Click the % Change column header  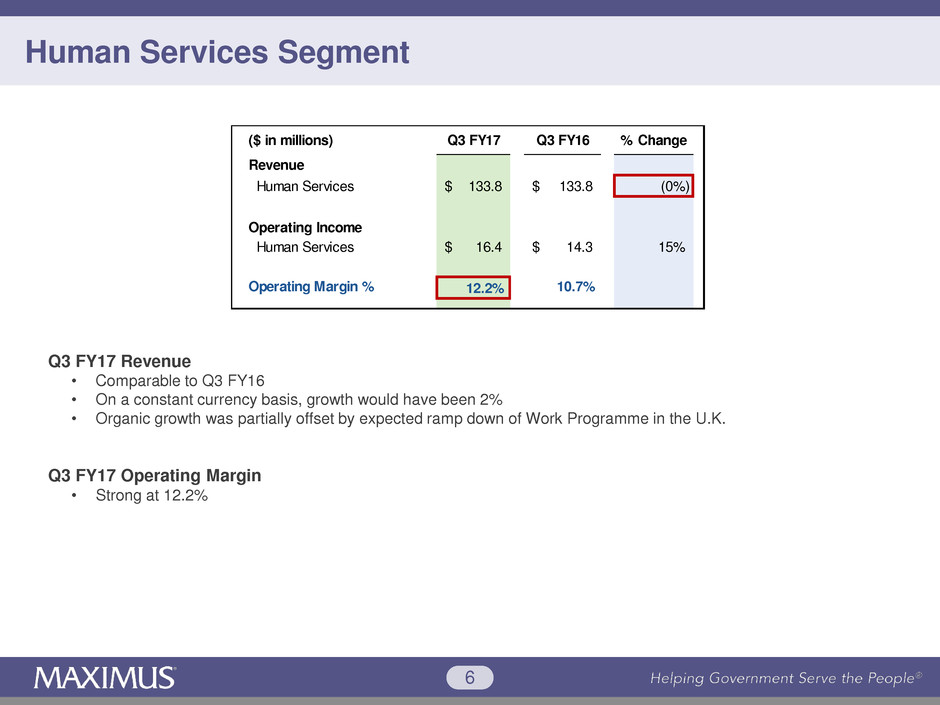coord(653,140)
